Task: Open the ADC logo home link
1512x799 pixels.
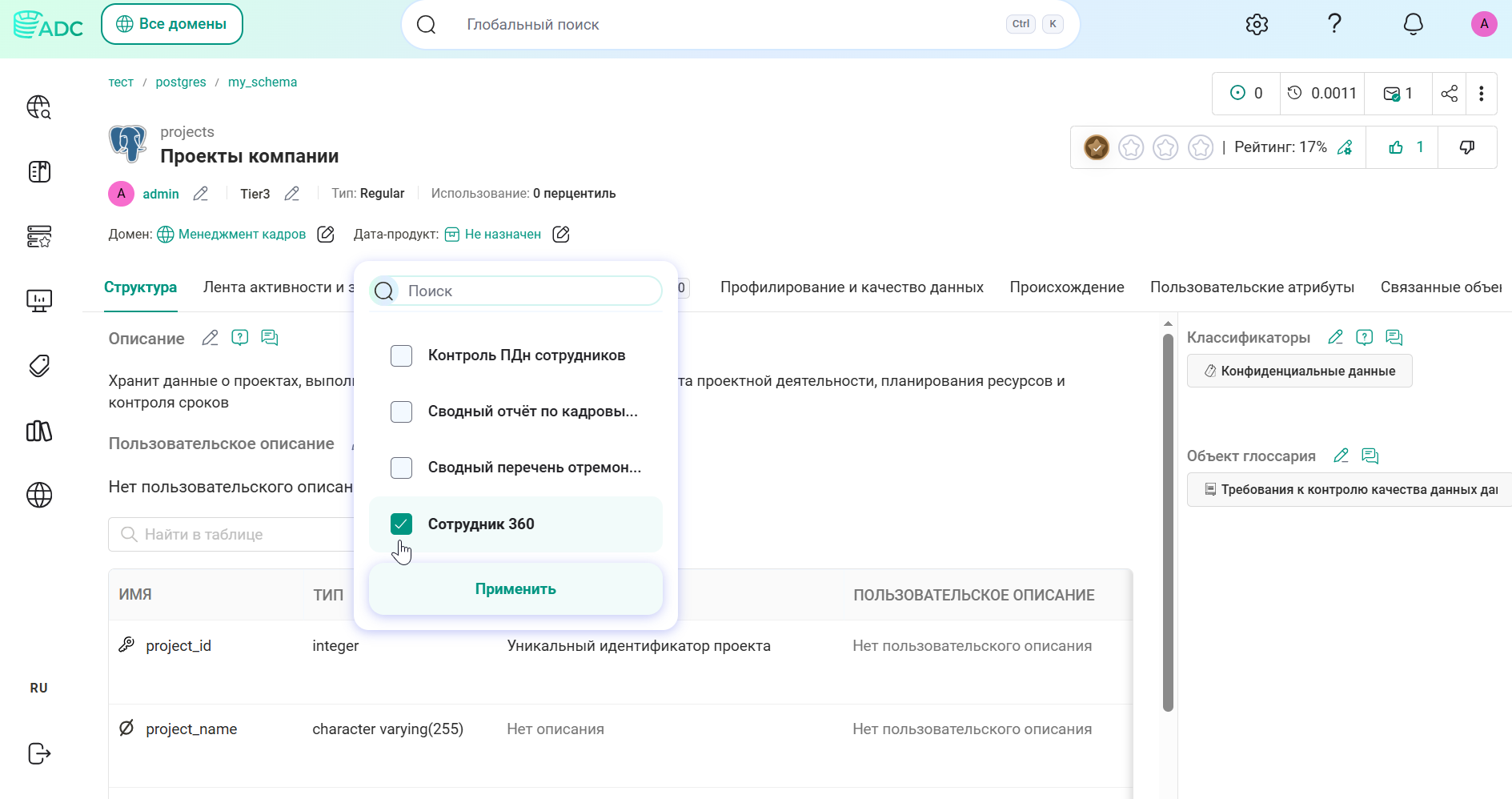Action: pyautogui.click(x=49, y=25)
